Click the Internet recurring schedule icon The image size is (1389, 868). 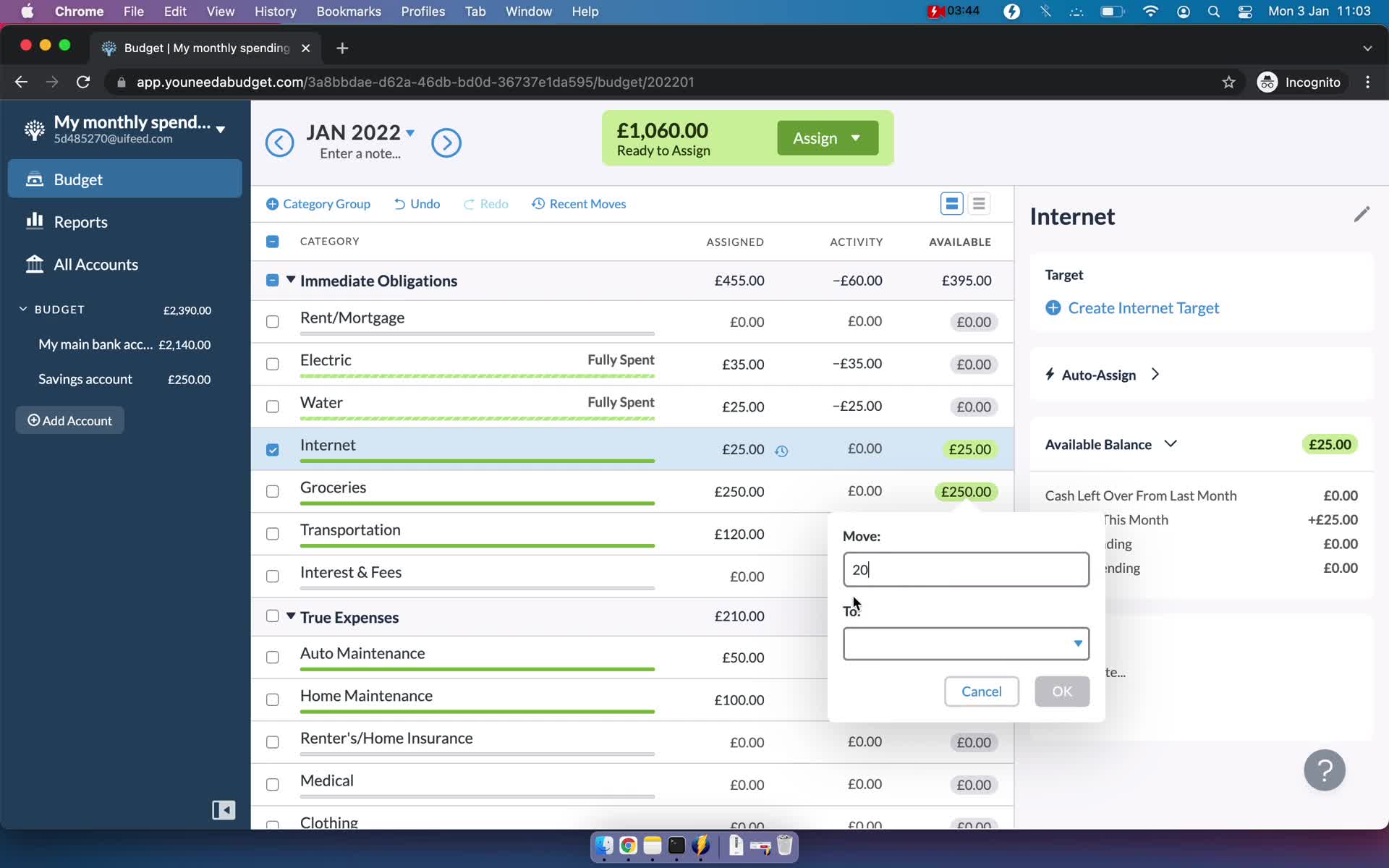783,450
